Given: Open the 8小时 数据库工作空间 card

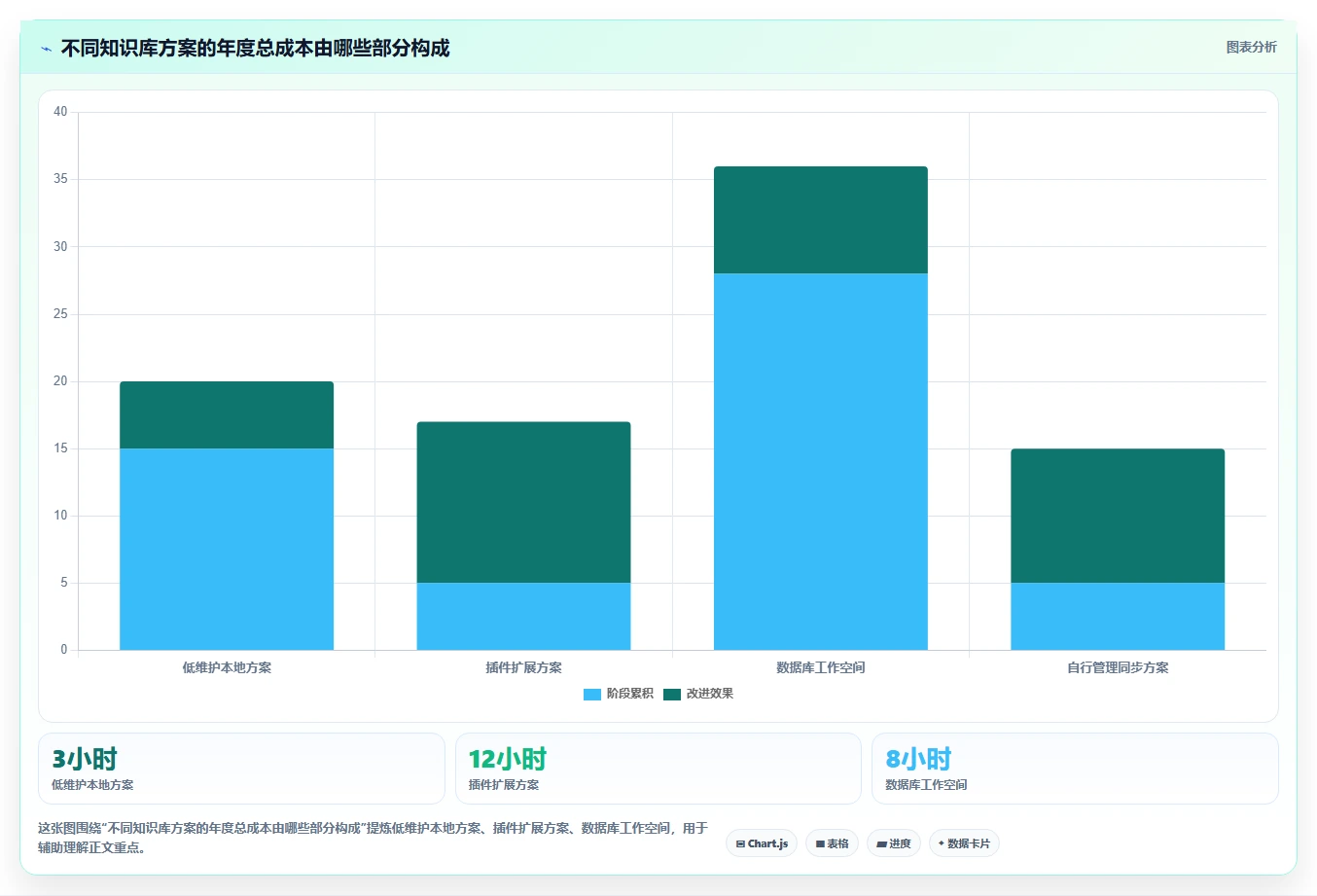Looking at the screenshot, I should pyautogui.click(x=1075, y=769).
